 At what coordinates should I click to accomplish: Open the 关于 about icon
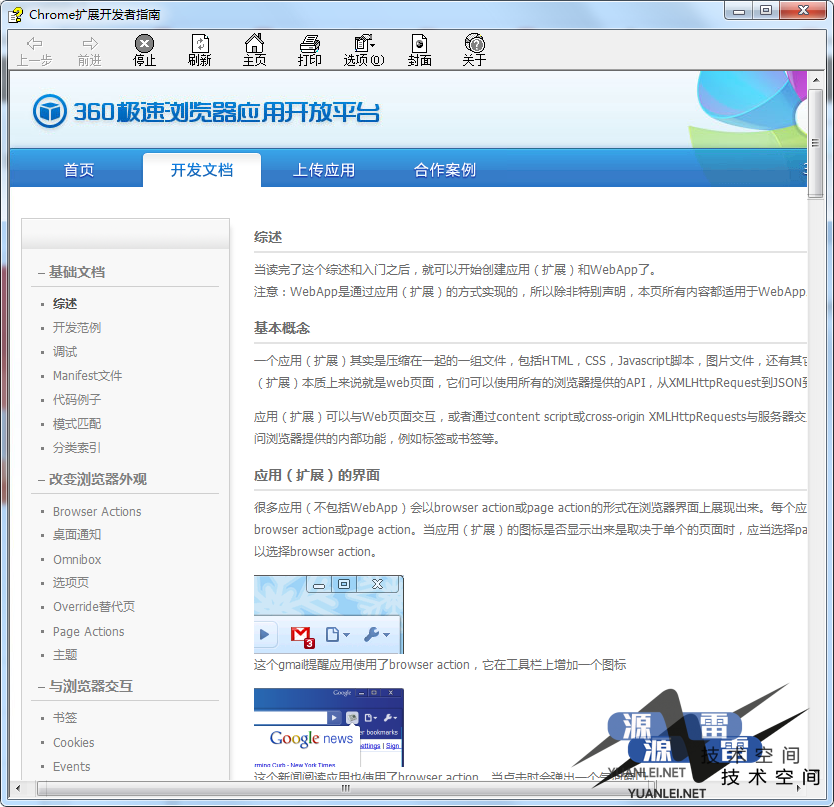pyautogui.click(x=474, y=43)
